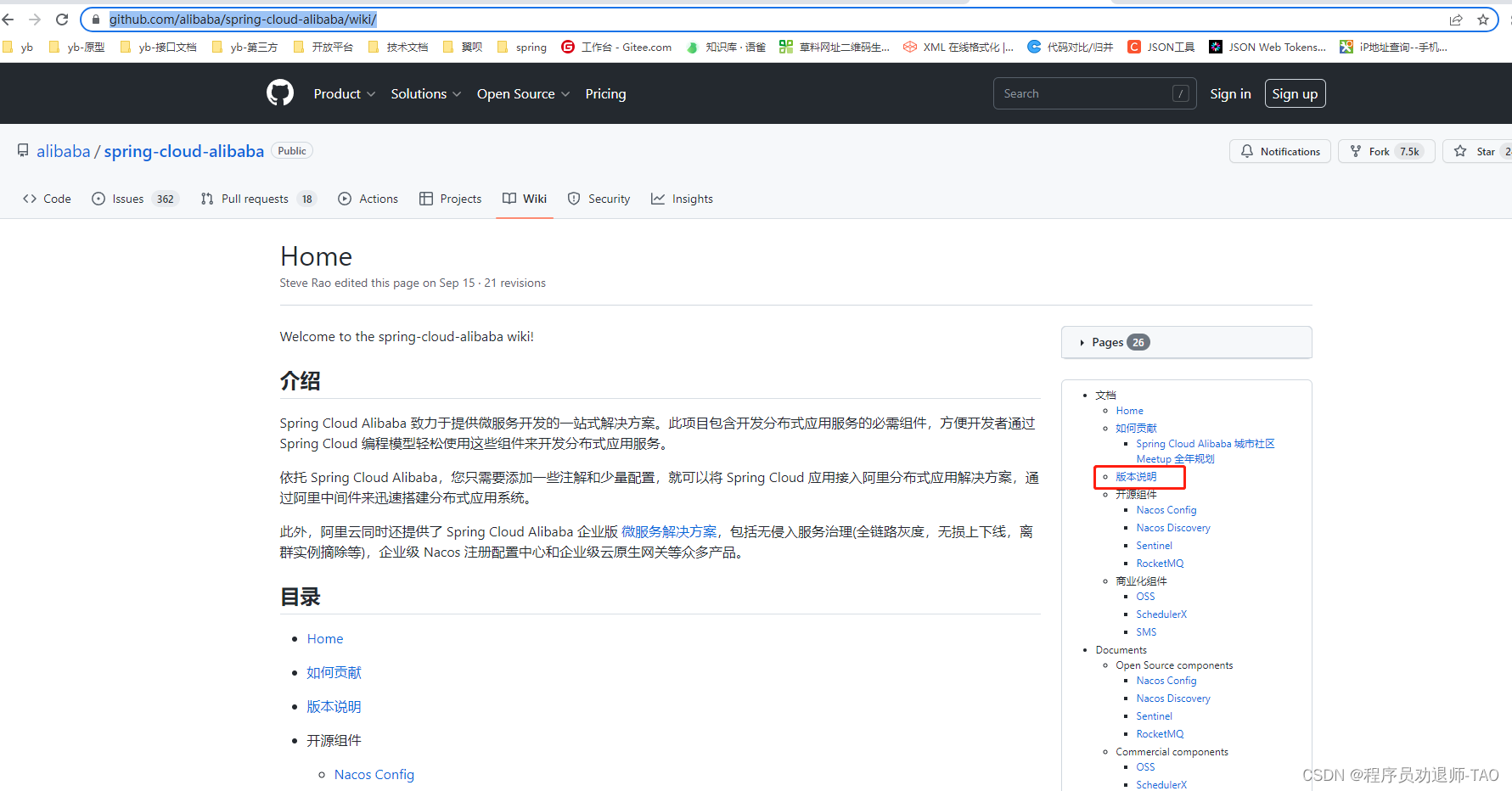Star the repository
Screen dimensions: 1512x791
1477,151
